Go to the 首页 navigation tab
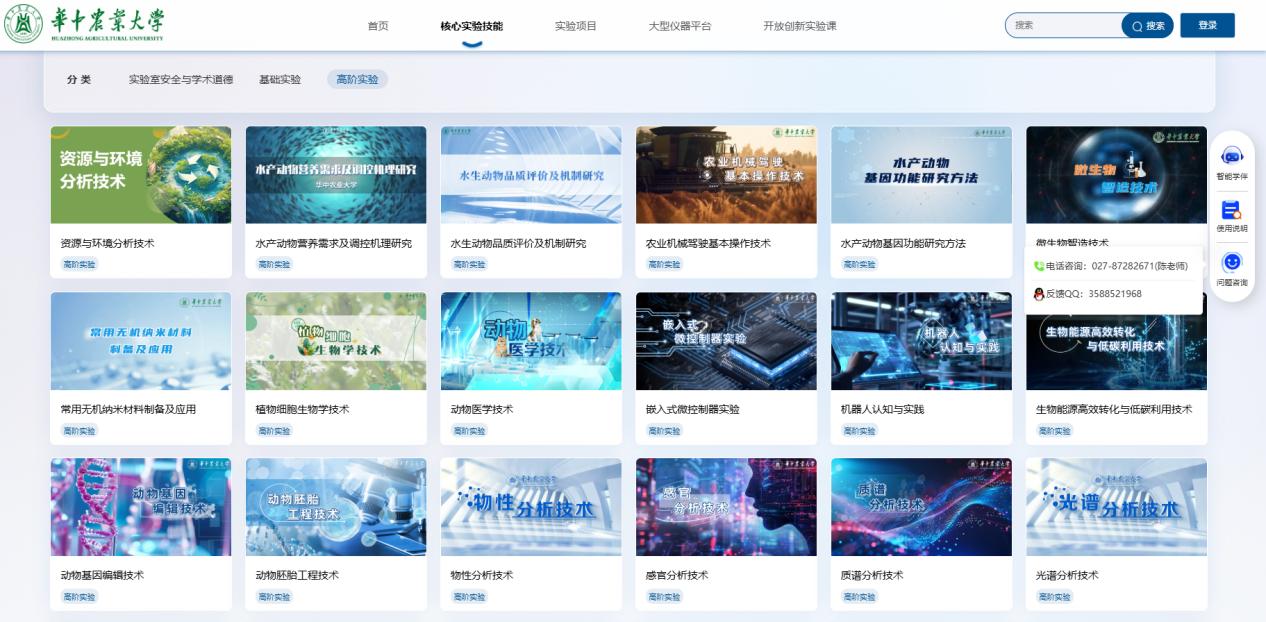 pos(378,26)
